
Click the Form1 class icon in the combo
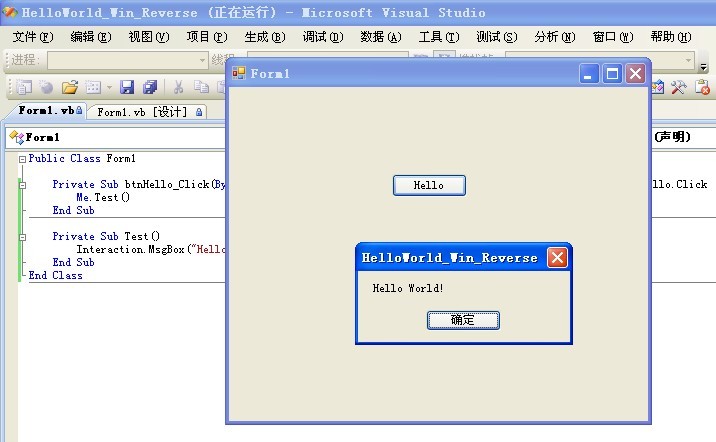[x=16, y=137]
